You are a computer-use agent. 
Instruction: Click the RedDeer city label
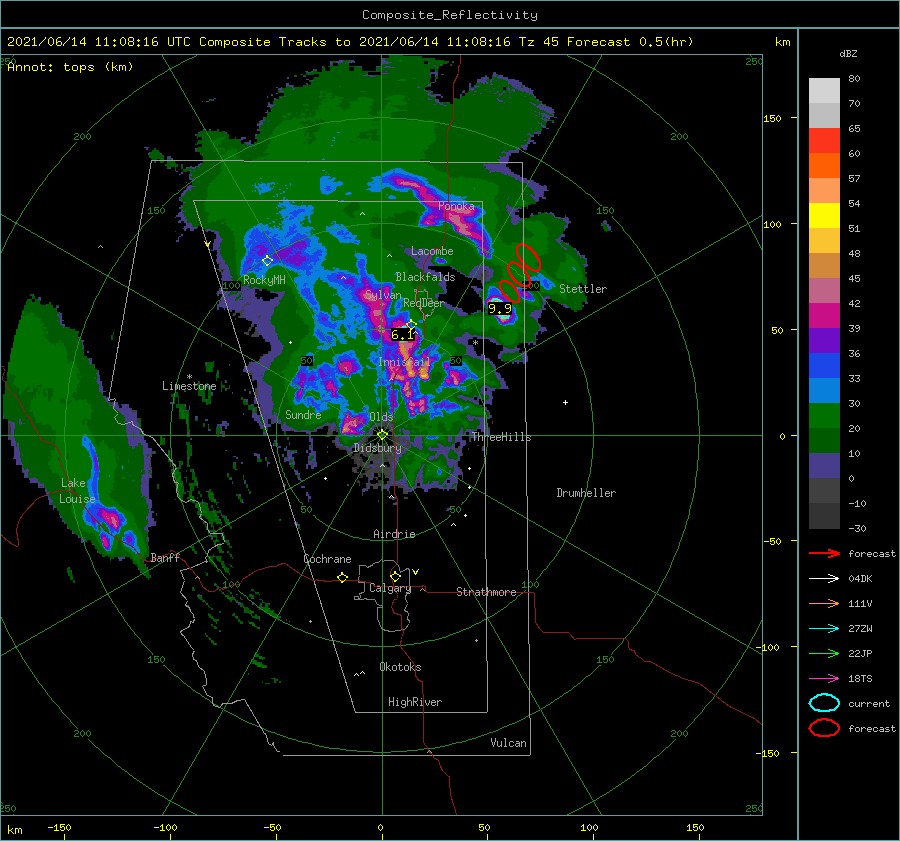424,303
